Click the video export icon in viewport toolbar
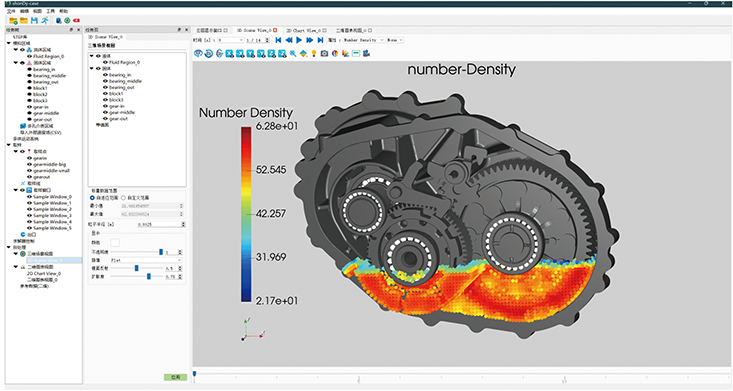 tap(367, 54)
